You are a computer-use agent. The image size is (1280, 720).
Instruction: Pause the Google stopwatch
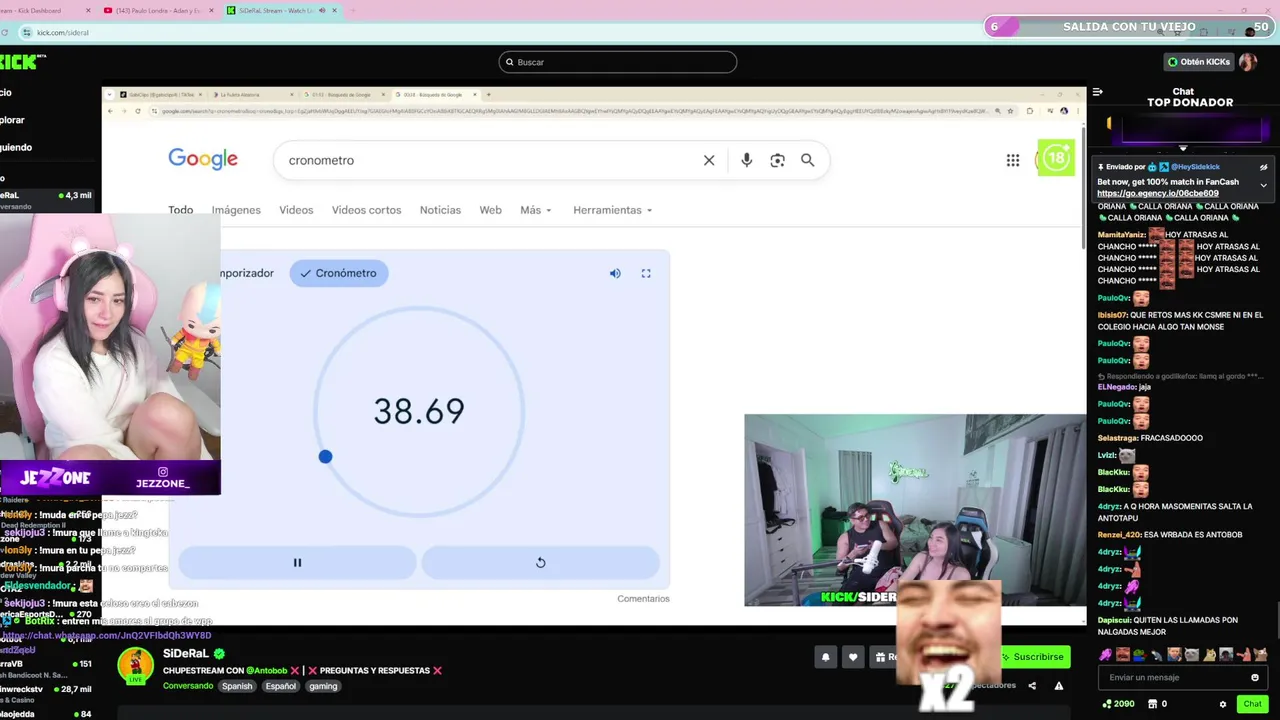pyautogui.click(x=297, y=562)
